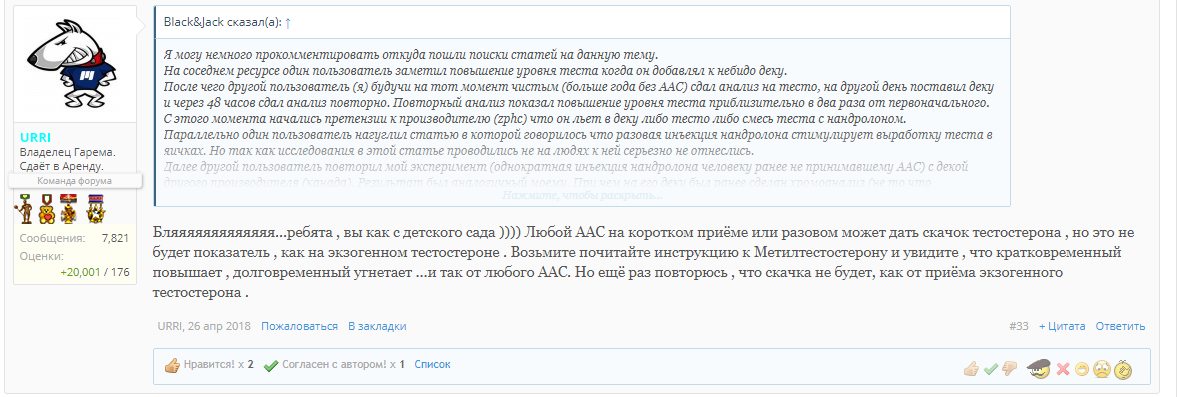Expand the quote via 'Нажмите, чтобы раскрыть...'
This screenshot has height=397, width=1177.
[582, 195]
